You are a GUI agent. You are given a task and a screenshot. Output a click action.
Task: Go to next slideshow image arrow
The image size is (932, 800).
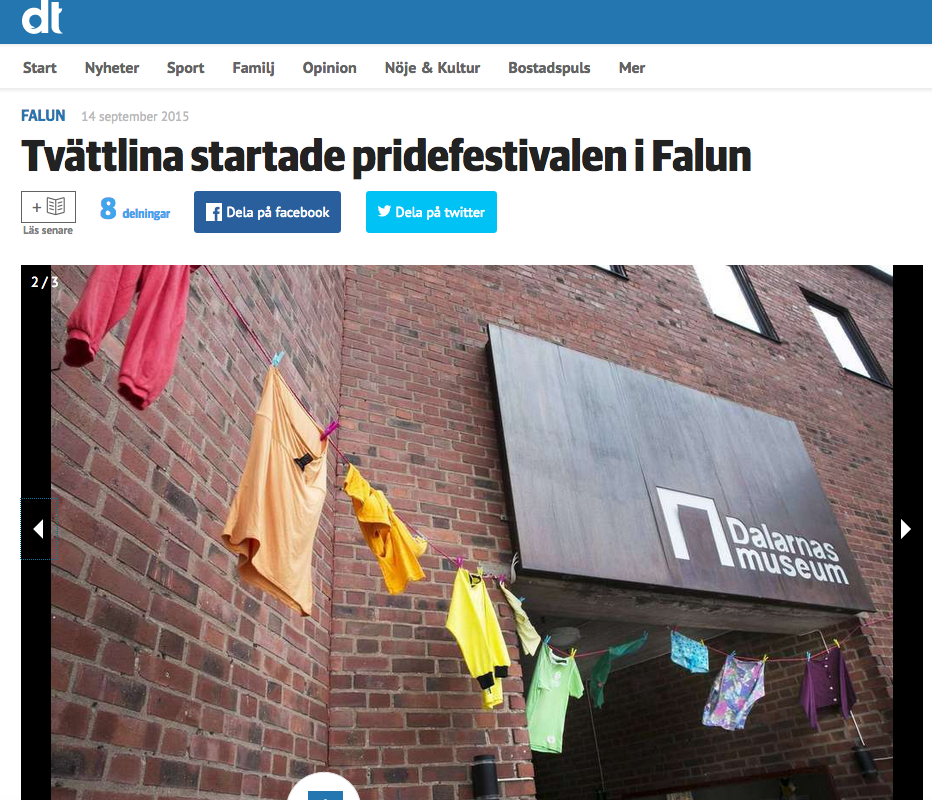tap(906, 528)
